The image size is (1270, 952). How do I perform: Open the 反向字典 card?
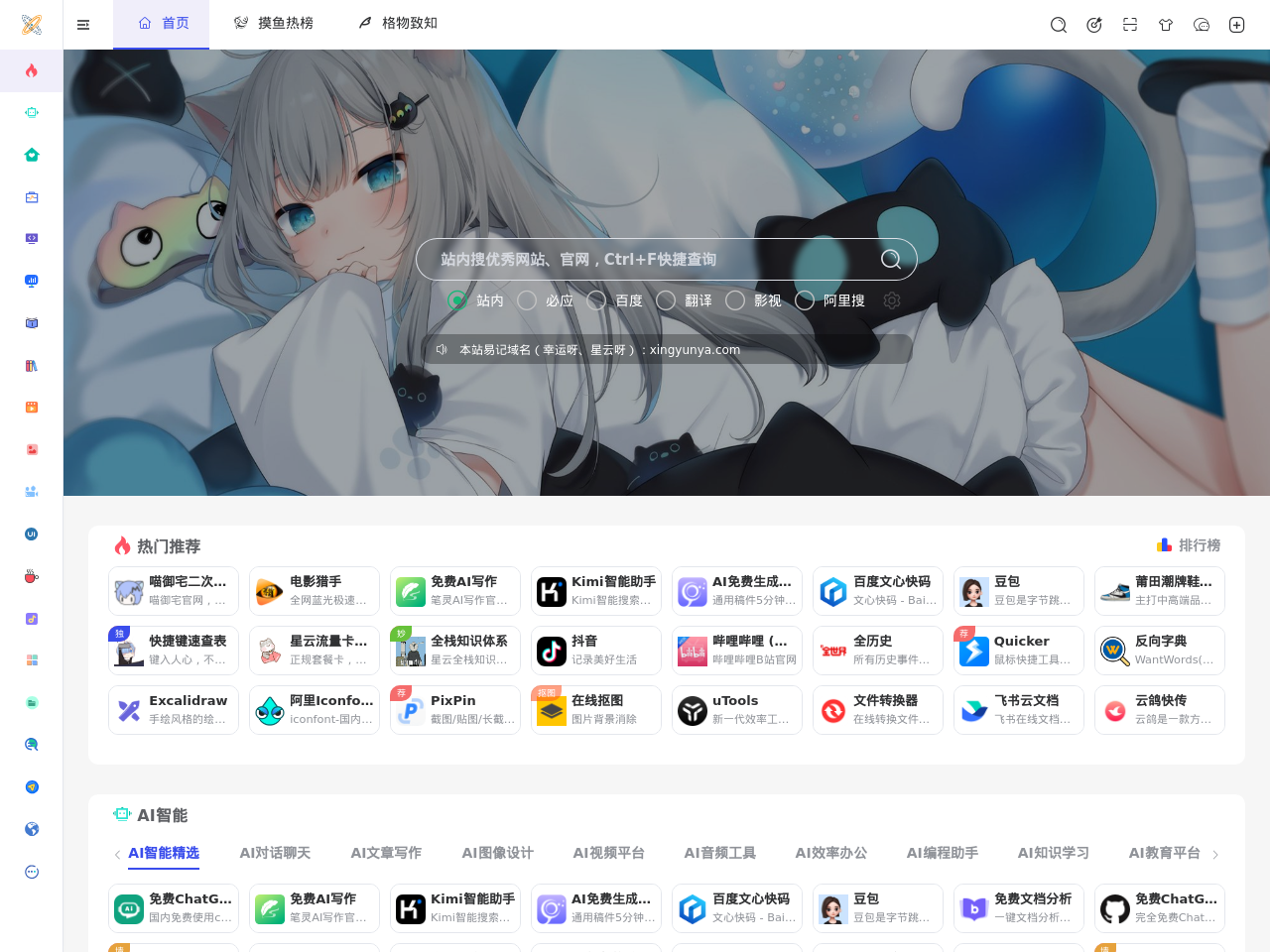coord(1160,651)
